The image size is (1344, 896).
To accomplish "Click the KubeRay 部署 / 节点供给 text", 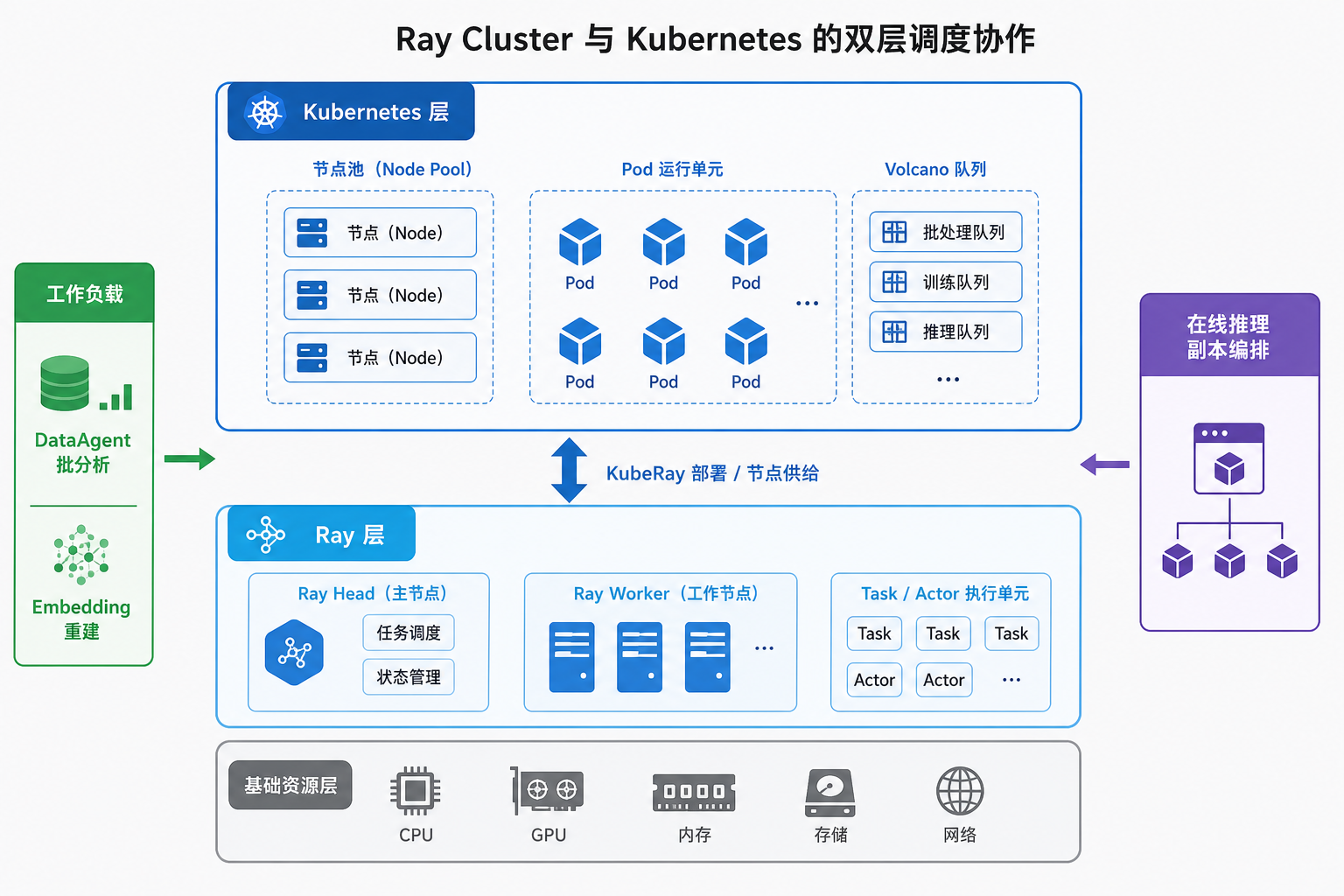I will (712, 473).
